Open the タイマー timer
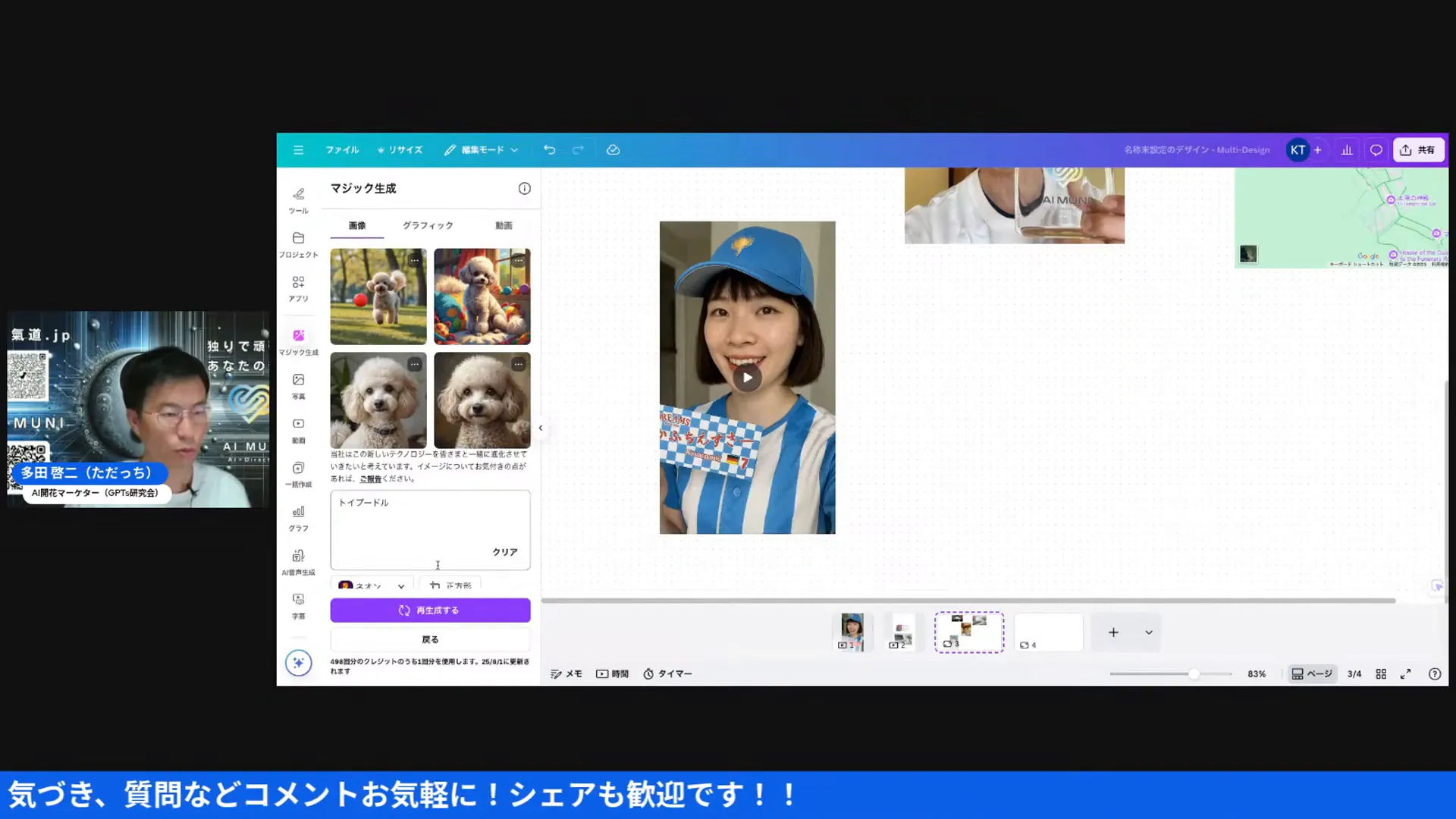 click(x=667, y=674)
